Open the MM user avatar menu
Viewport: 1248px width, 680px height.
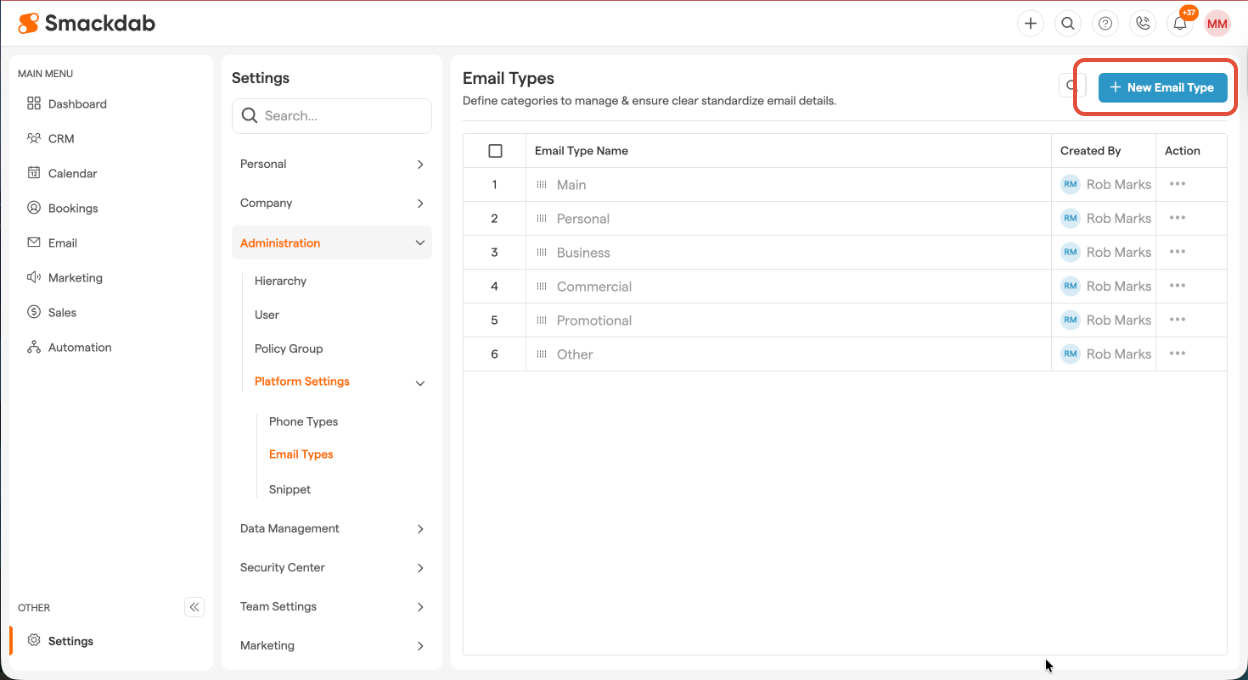pos(1217,24)
